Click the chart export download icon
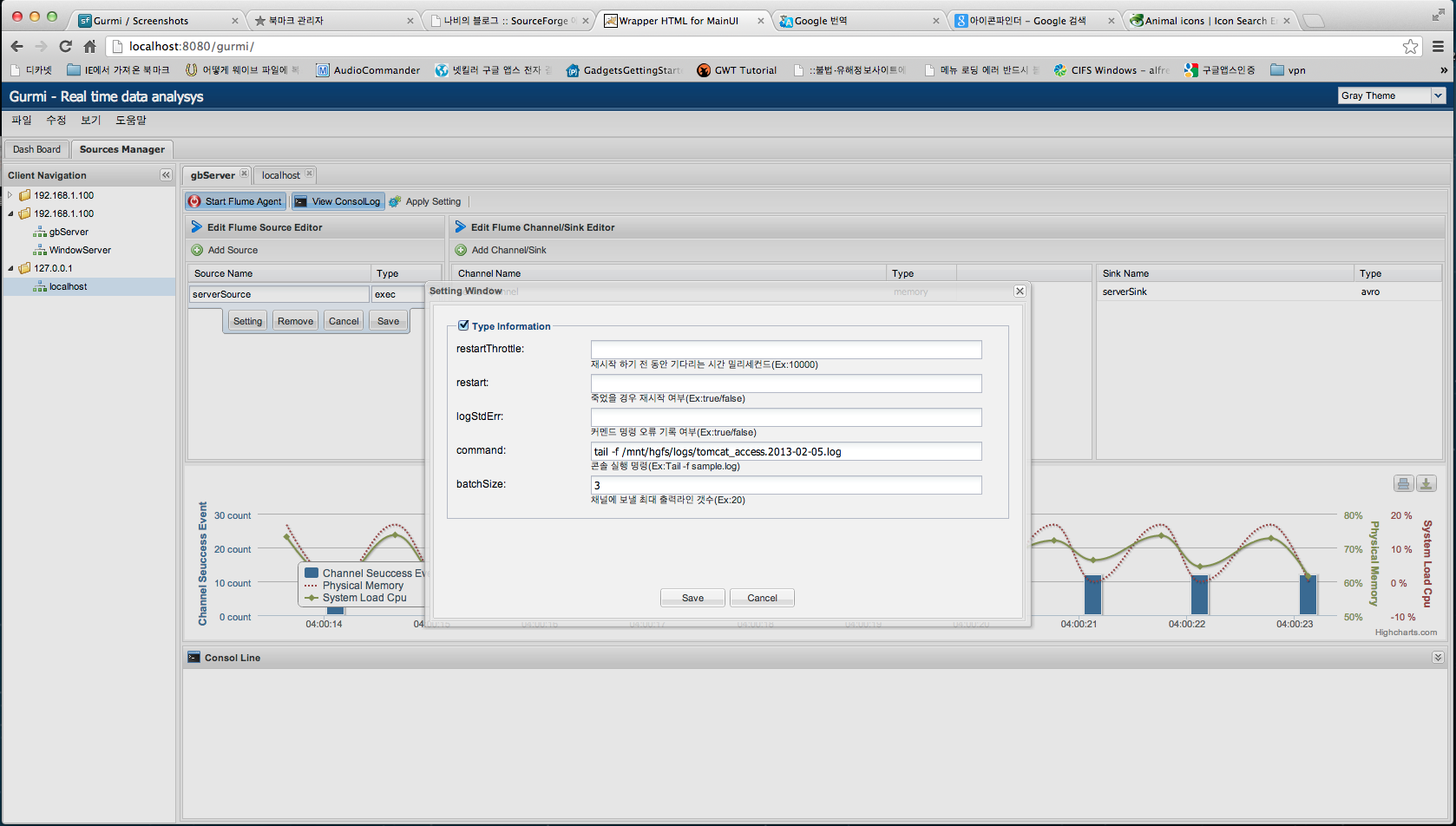 1426,483
